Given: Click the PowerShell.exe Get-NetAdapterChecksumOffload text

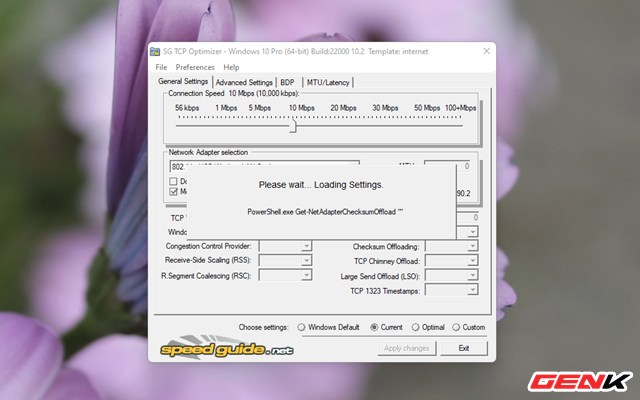Looking at the screenshot, I should click(x=325, y=212).
